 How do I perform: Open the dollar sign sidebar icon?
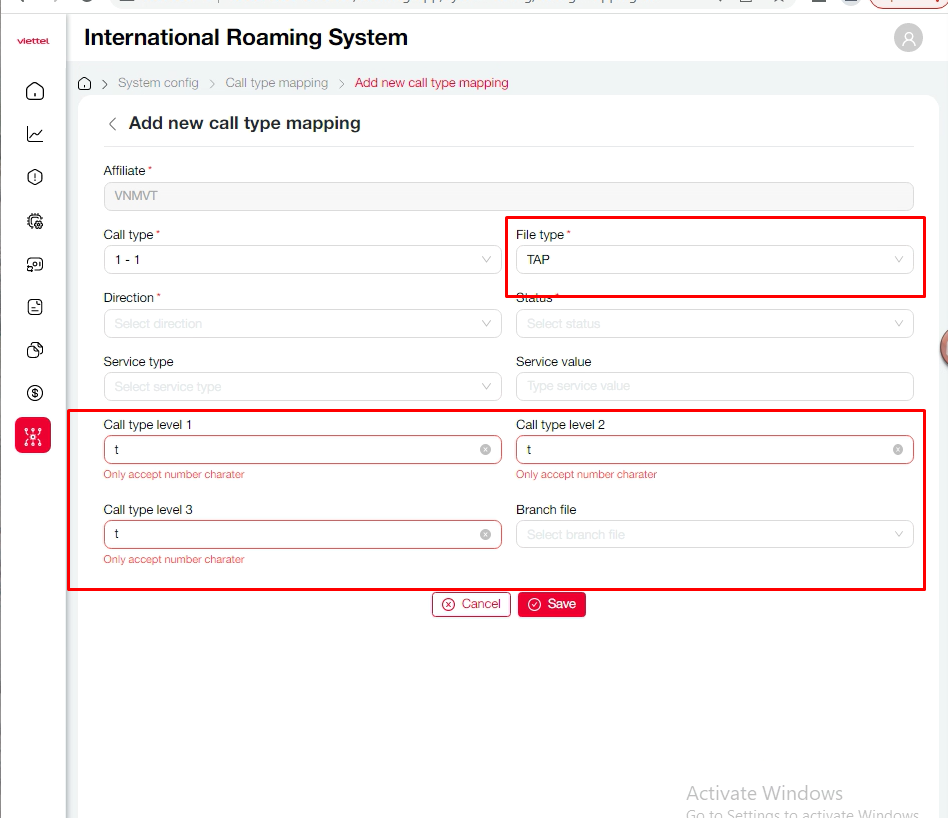click(35, 393)
